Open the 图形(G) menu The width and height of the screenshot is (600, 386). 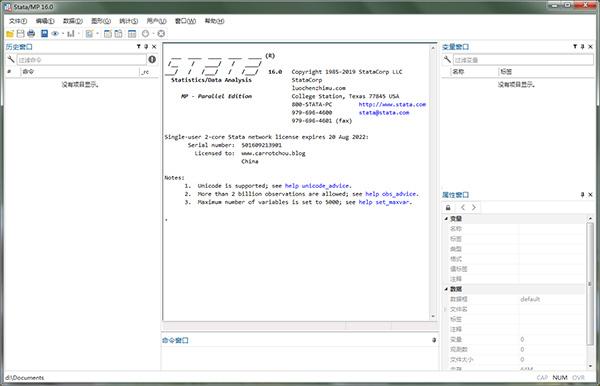click(x=101, y=21)
